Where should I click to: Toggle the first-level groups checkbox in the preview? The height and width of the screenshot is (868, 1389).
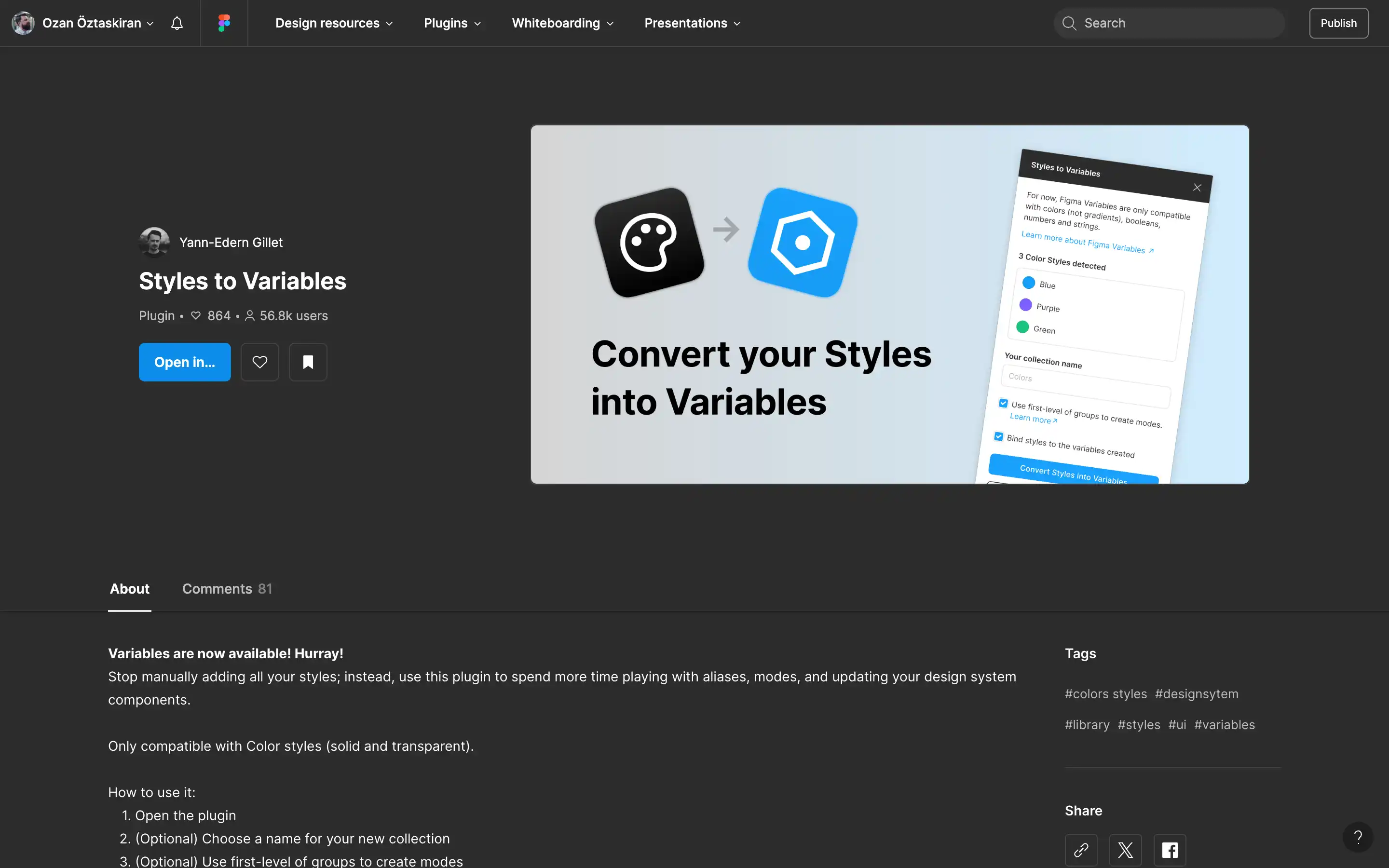coord(1003,403)
